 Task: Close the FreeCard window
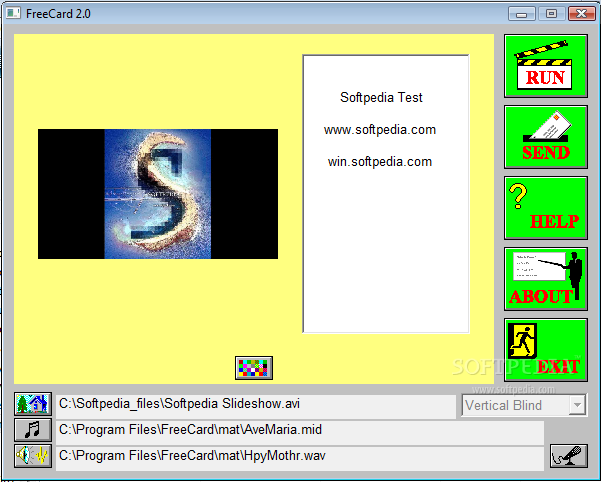[x=581, y=14]
